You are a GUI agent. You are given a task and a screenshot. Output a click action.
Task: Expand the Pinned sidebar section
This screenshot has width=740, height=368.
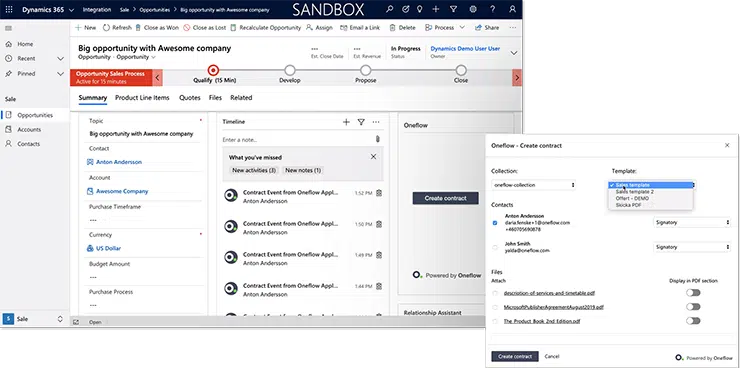[60, 74]
